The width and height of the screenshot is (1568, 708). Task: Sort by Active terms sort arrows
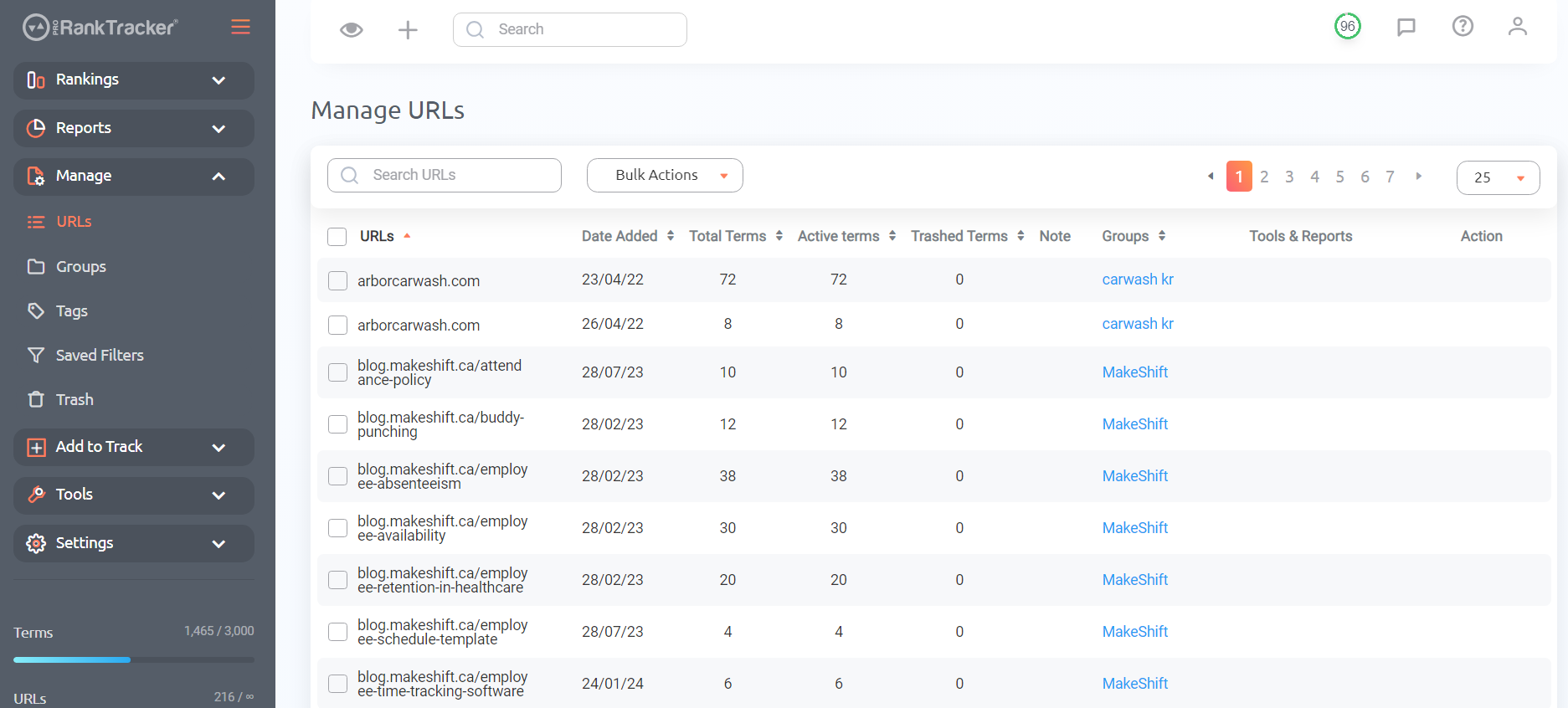coord(892,236)
